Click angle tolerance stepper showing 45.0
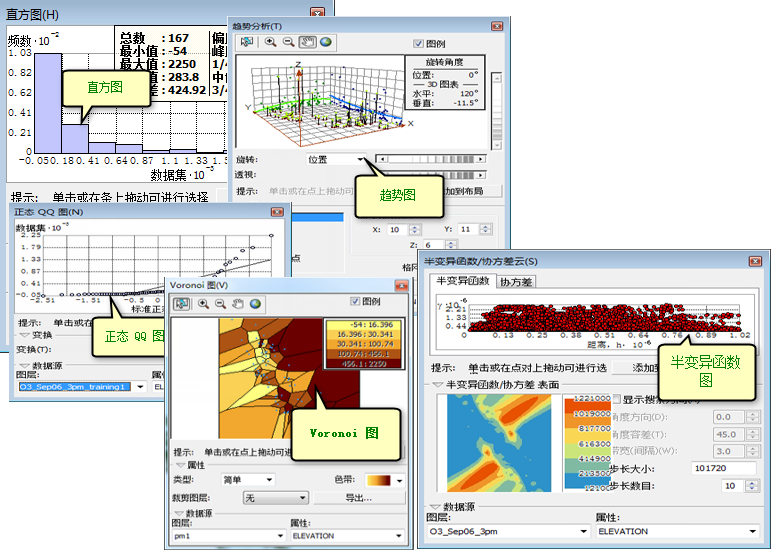This screenshot has height=551, width=774. [x=752, y=434]
